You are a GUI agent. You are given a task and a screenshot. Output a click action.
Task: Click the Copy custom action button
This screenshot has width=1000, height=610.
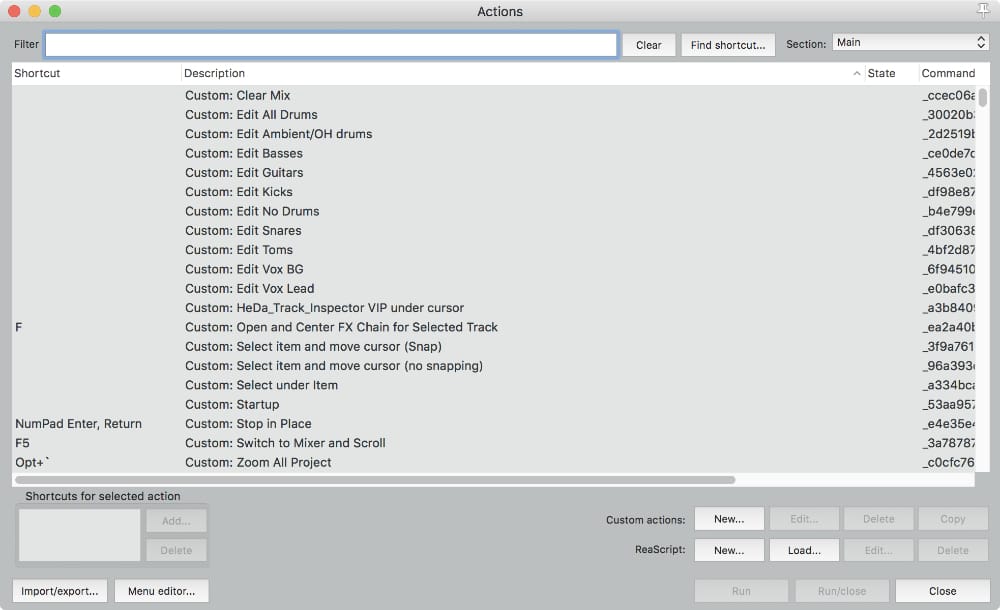pos(953,518)
